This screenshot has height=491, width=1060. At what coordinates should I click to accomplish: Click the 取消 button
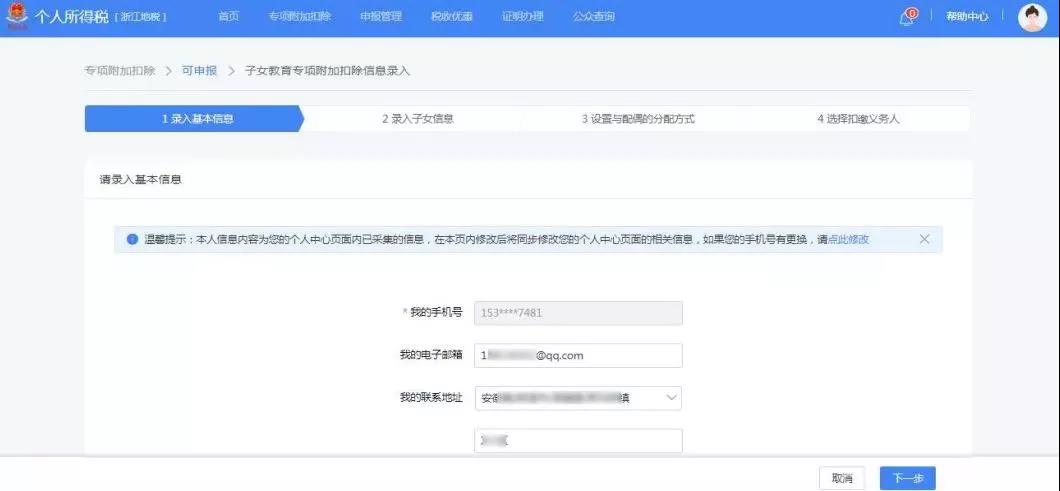(841, 479)
